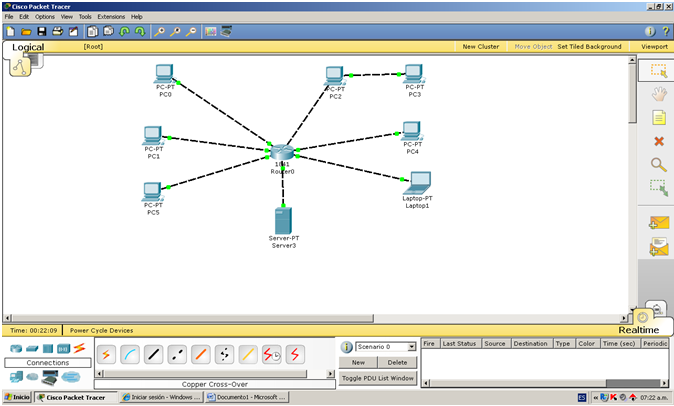
Task: Switch to the Logical workspace tab
Action: 28,47
